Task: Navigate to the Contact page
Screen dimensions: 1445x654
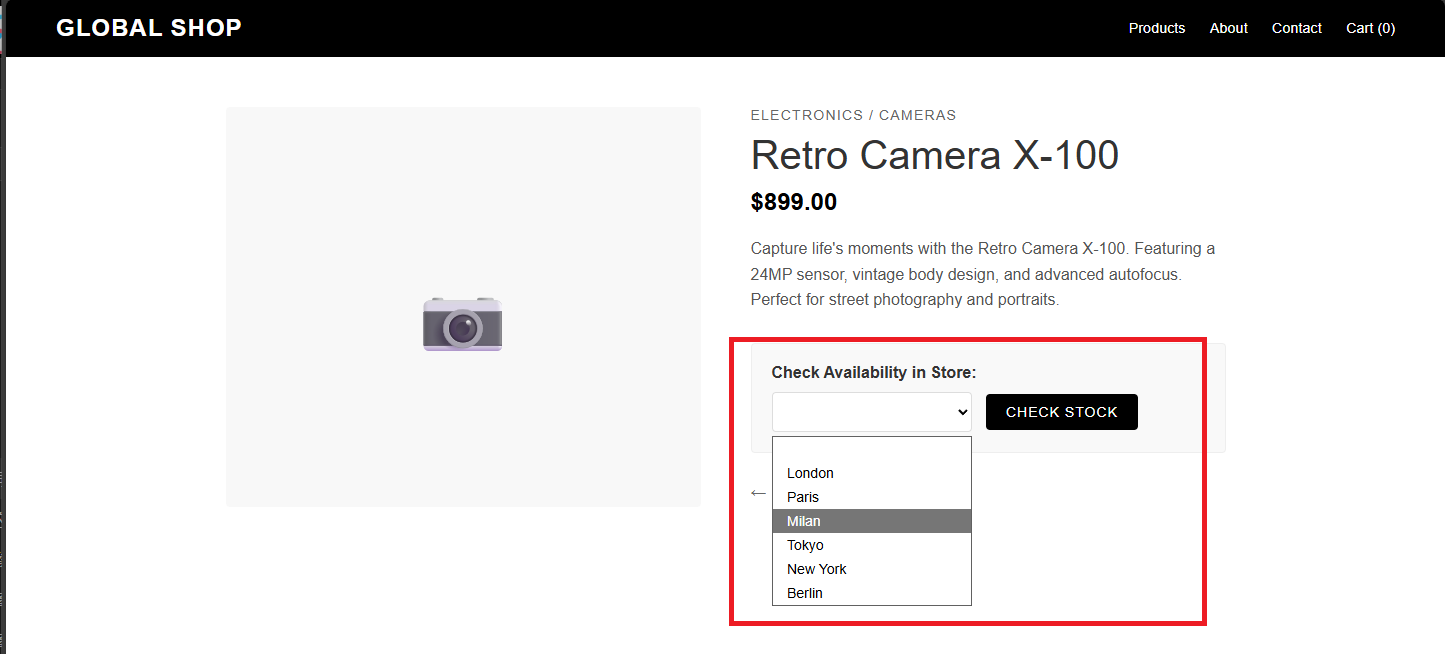Action: pyautogui.click(x=1296, y=28)
